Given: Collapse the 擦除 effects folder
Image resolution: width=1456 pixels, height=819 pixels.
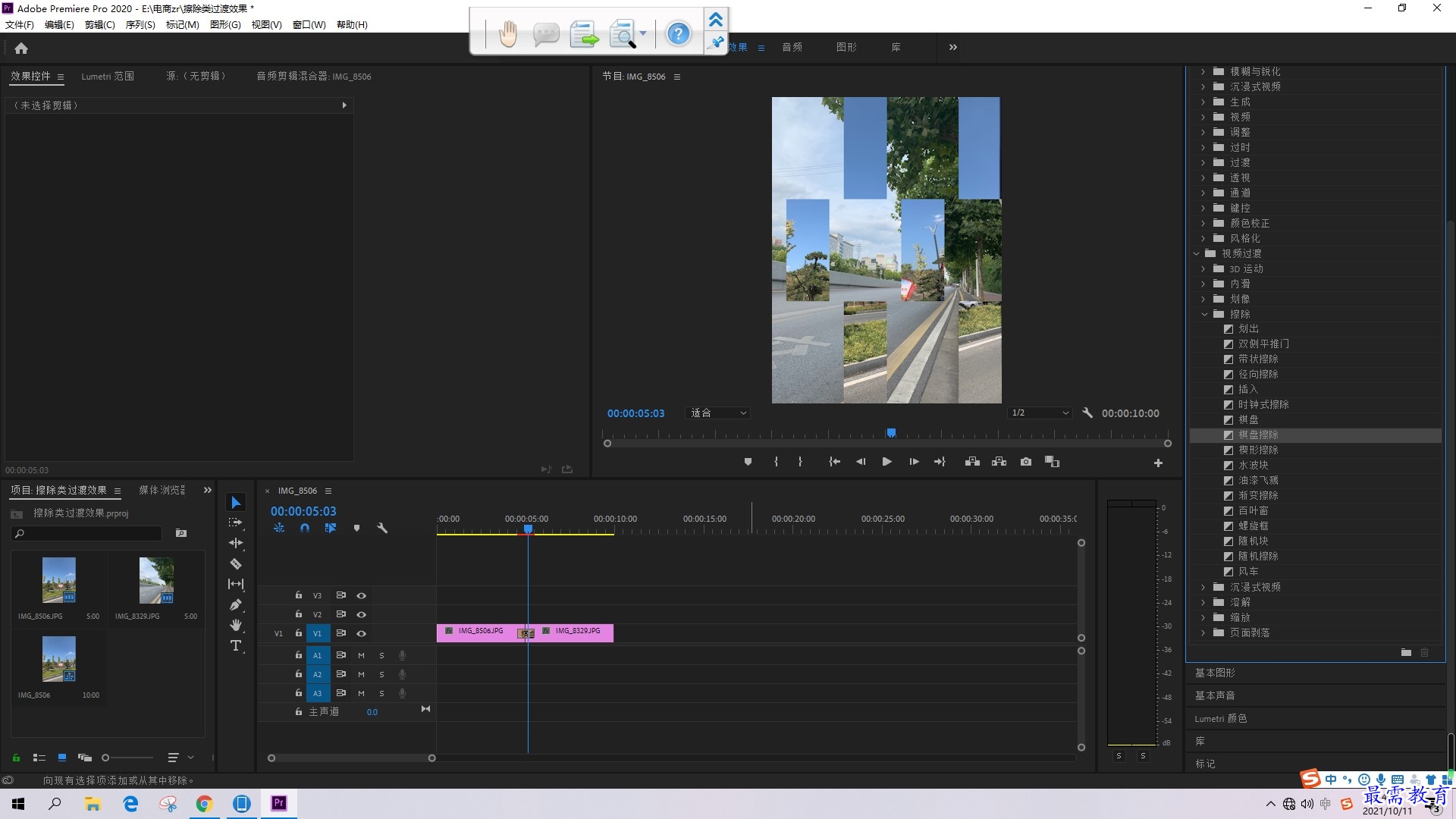Looking at the screenshot, I should tap(1204, 314).
